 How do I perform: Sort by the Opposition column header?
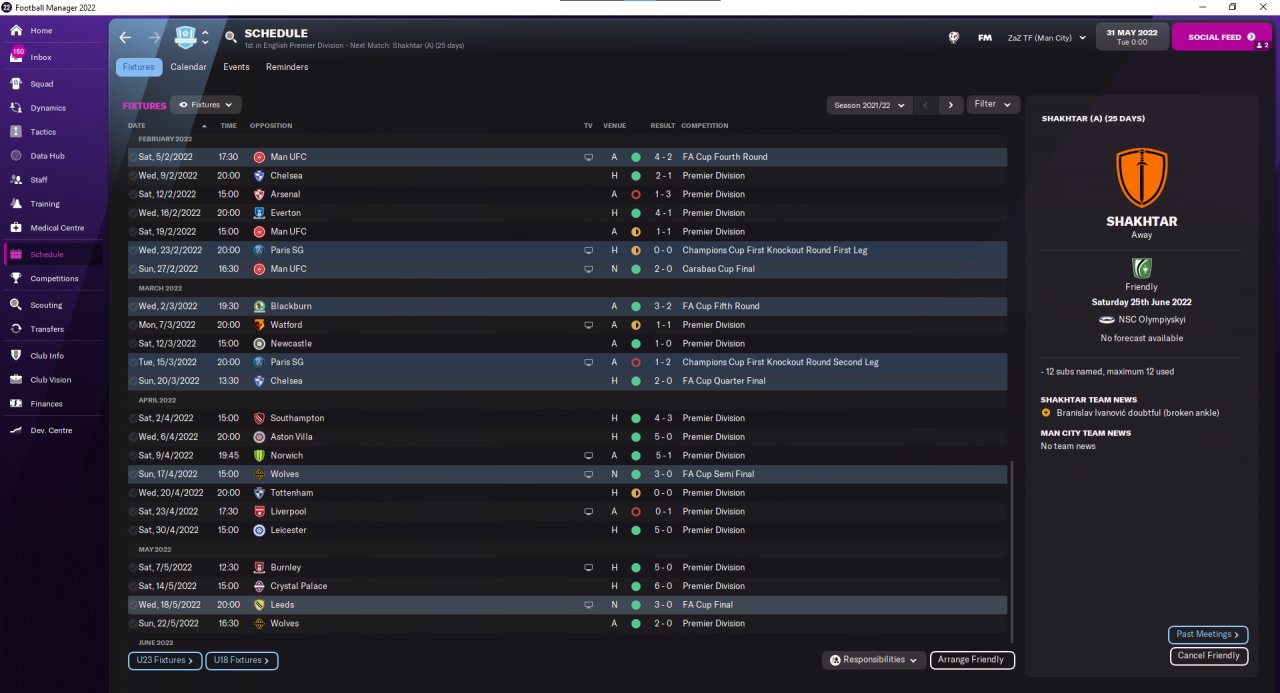271,126
